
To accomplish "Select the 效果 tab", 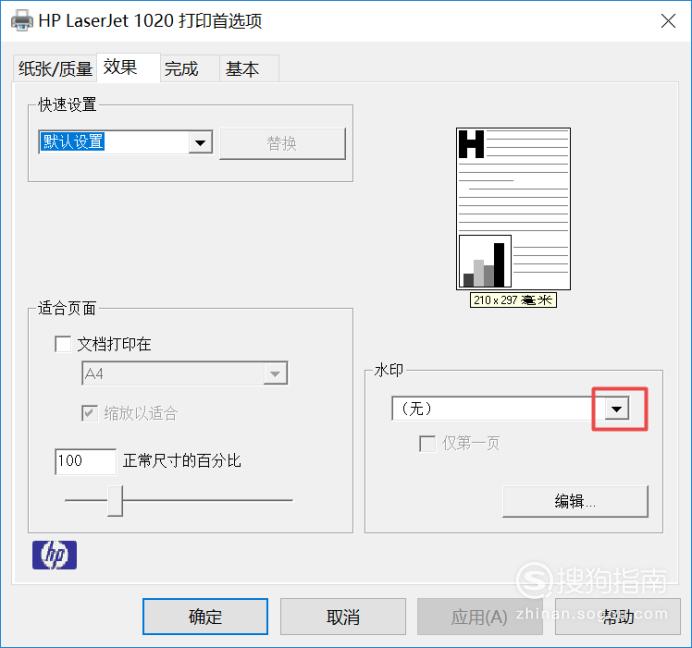I will [128, 68].
